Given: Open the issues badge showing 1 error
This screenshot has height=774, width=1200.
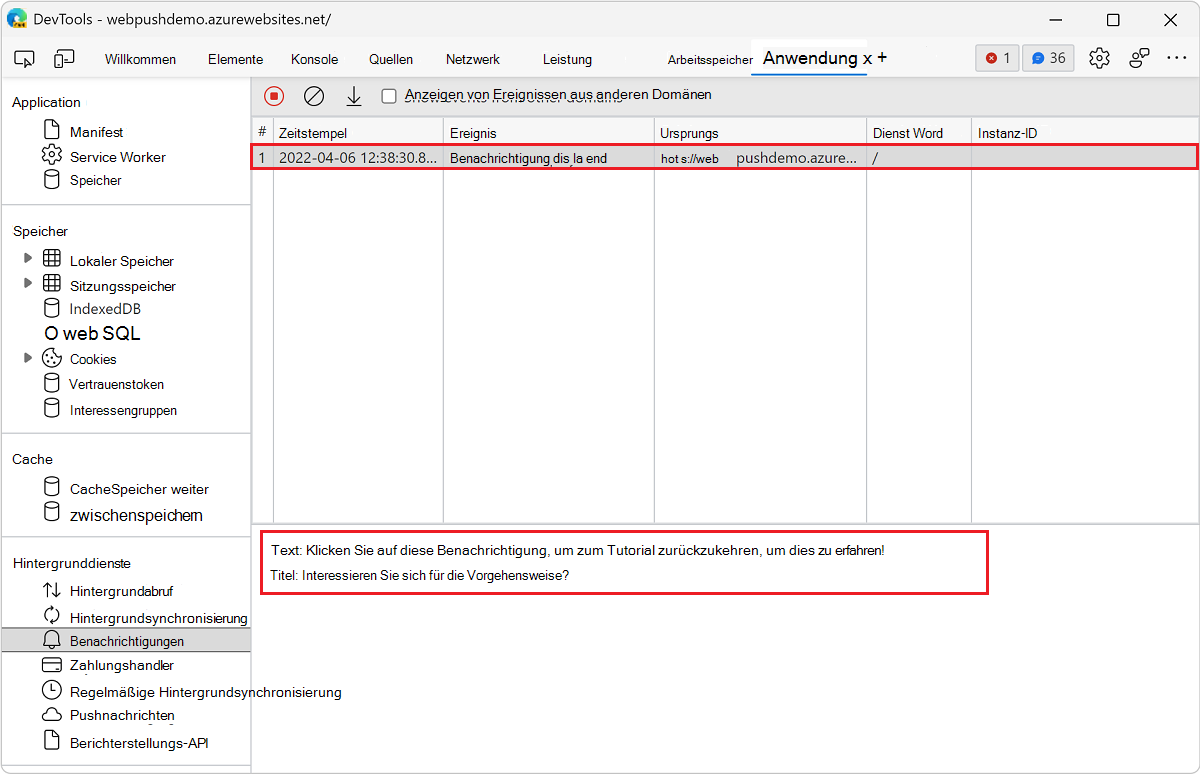Looking at the screenshot, I should tap(996, 58).
